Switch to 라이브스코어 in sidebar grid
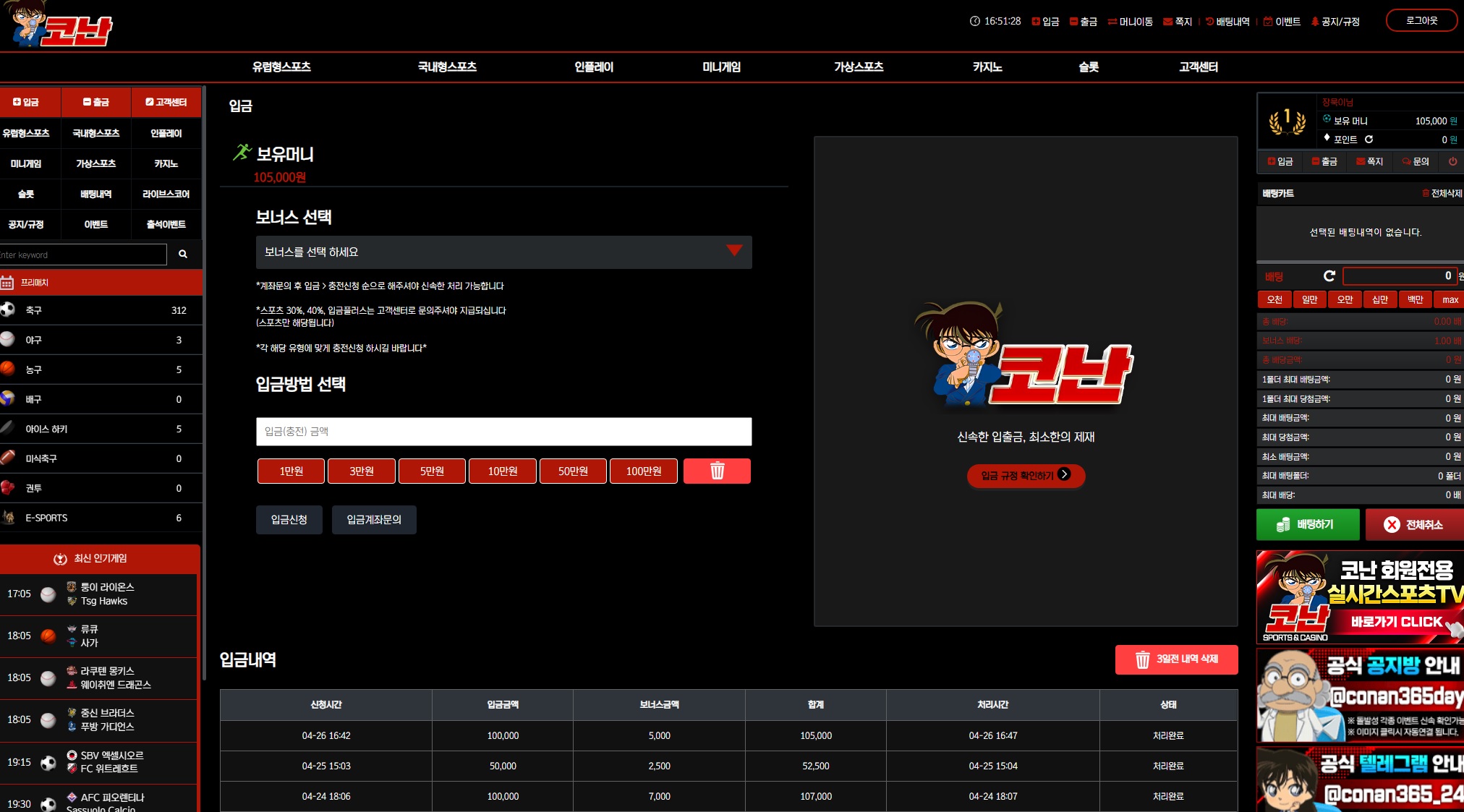 [166, 195]
